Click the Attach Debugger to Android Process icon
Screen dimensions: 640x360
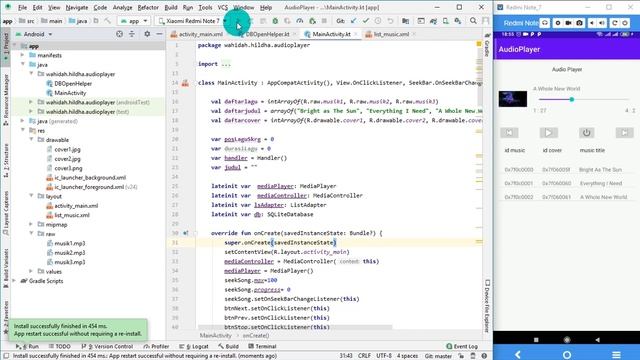click(312, 21)
